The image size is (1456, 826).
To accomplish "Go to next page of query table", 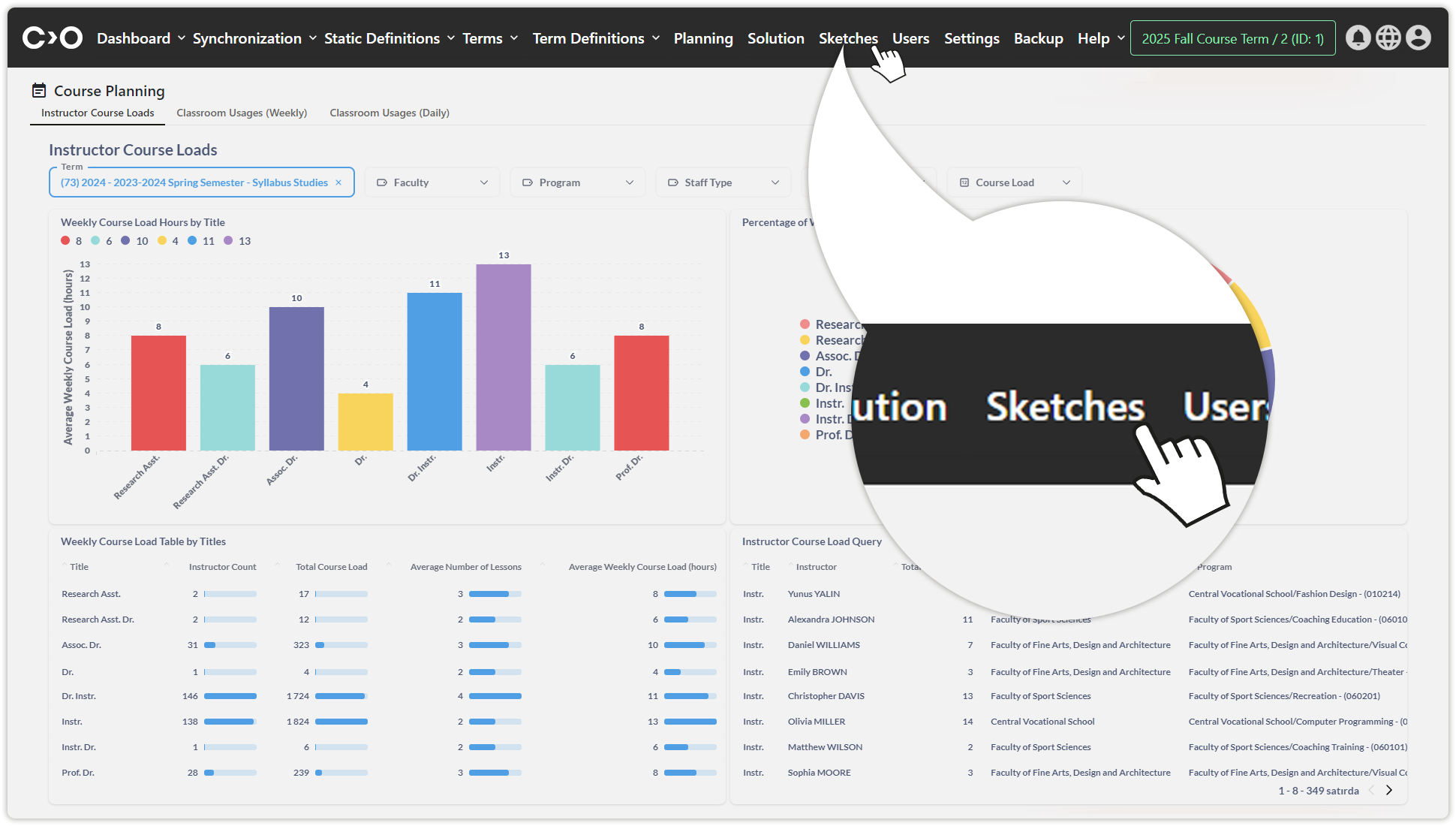I will coord(1389,790).
